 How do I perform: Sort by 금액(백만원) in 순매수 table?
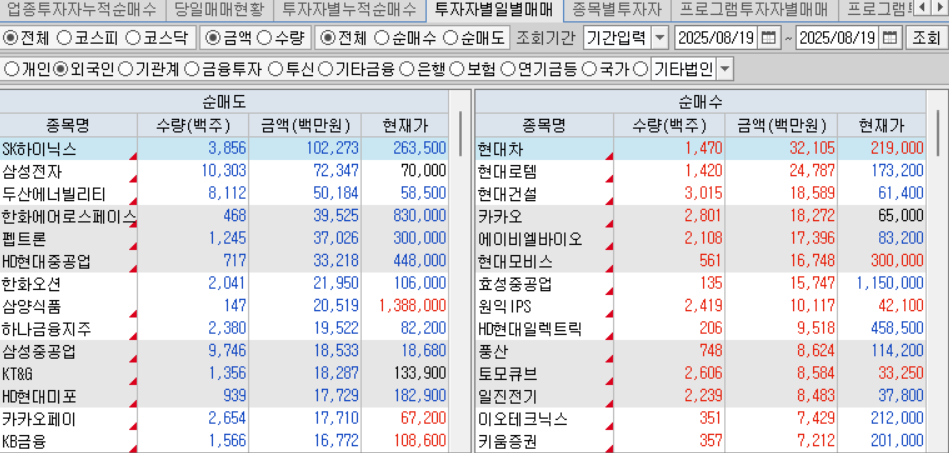(781, 125)
